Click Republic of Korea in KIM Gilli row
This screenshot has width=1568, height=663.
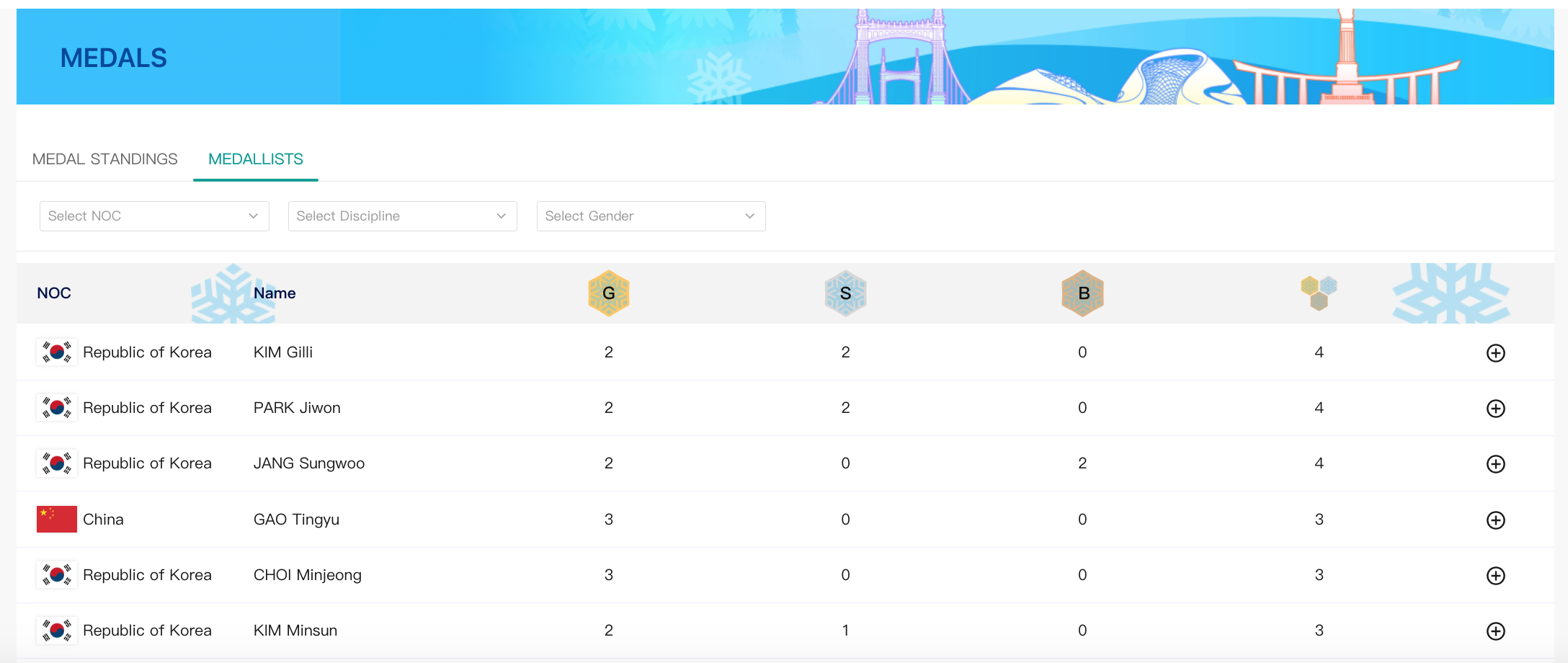[x=147, y=352]
